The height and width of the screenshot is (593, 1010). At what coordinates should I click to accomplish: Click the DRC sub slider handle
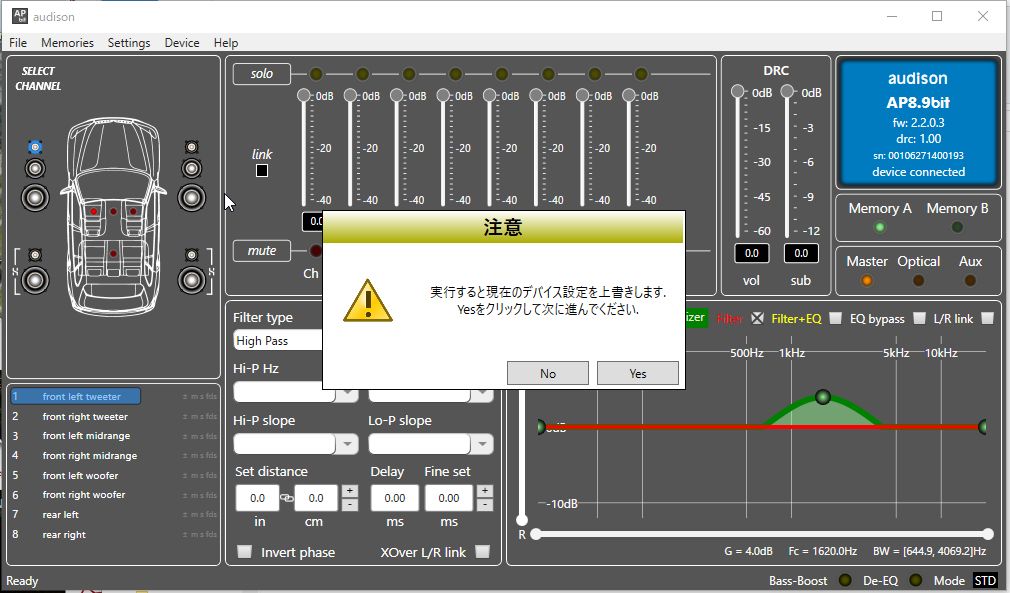point(787,91)
